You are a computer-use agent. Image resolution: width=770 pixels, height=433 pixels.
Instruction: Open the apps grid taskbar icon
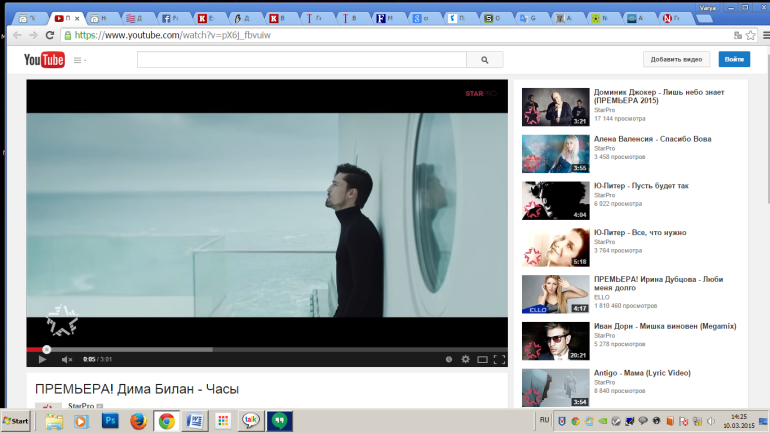223,421
